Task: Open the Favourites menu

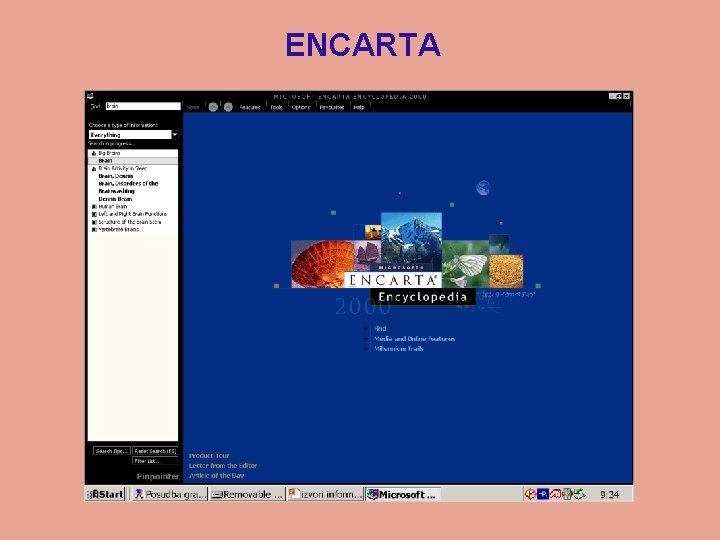Action: pyautogui.click(x=332, y=107)
